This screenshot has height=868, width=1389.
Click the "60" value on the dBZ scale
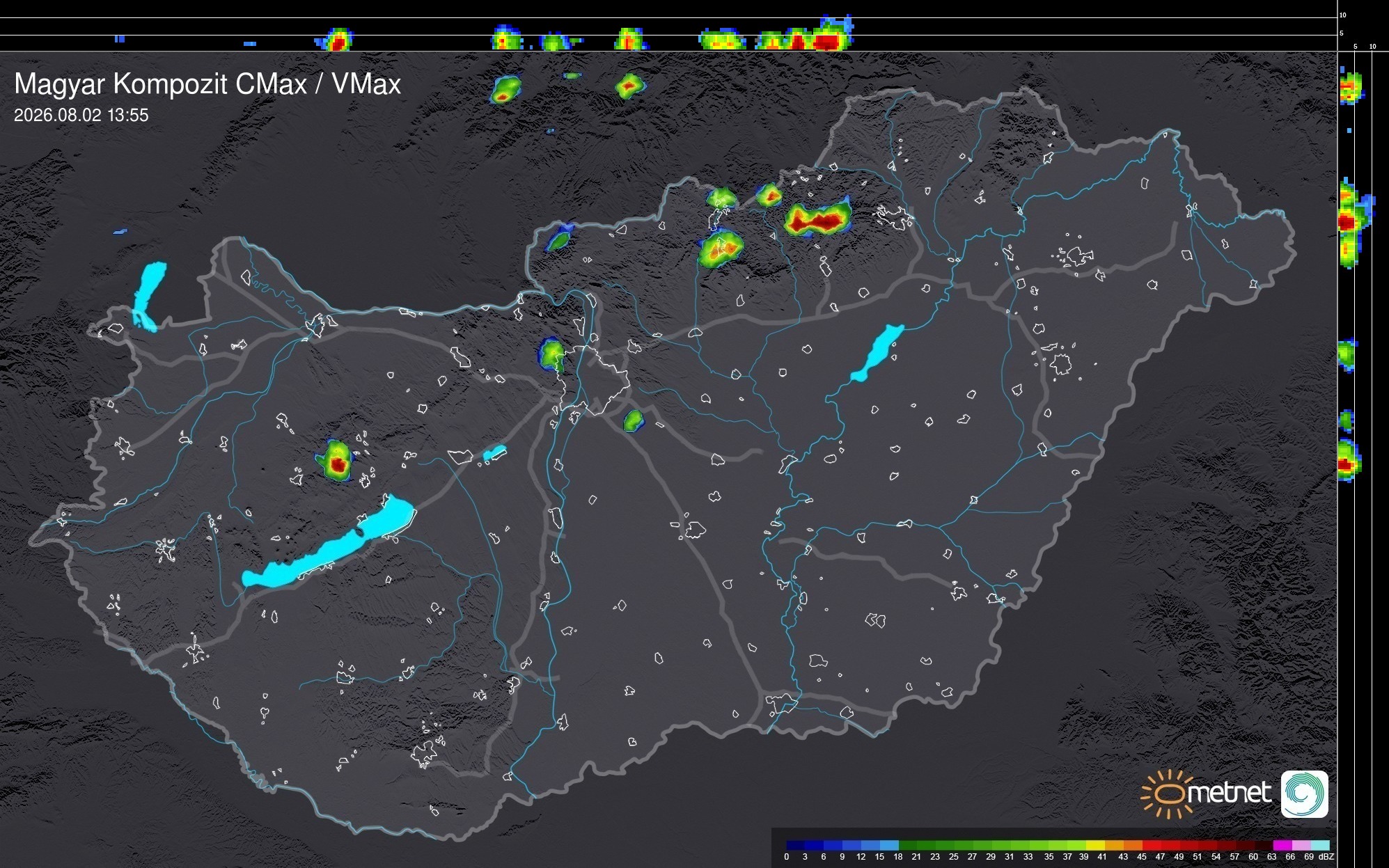point(1253,857)
